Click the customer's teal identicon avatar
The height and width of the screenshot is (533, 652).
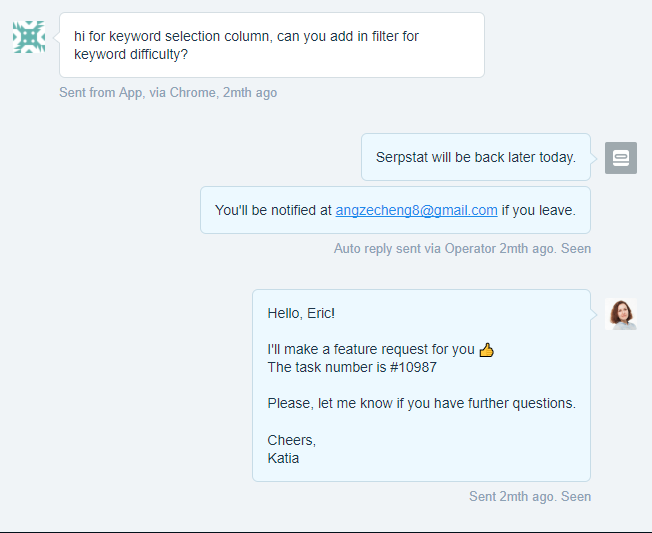pos(29,37)
